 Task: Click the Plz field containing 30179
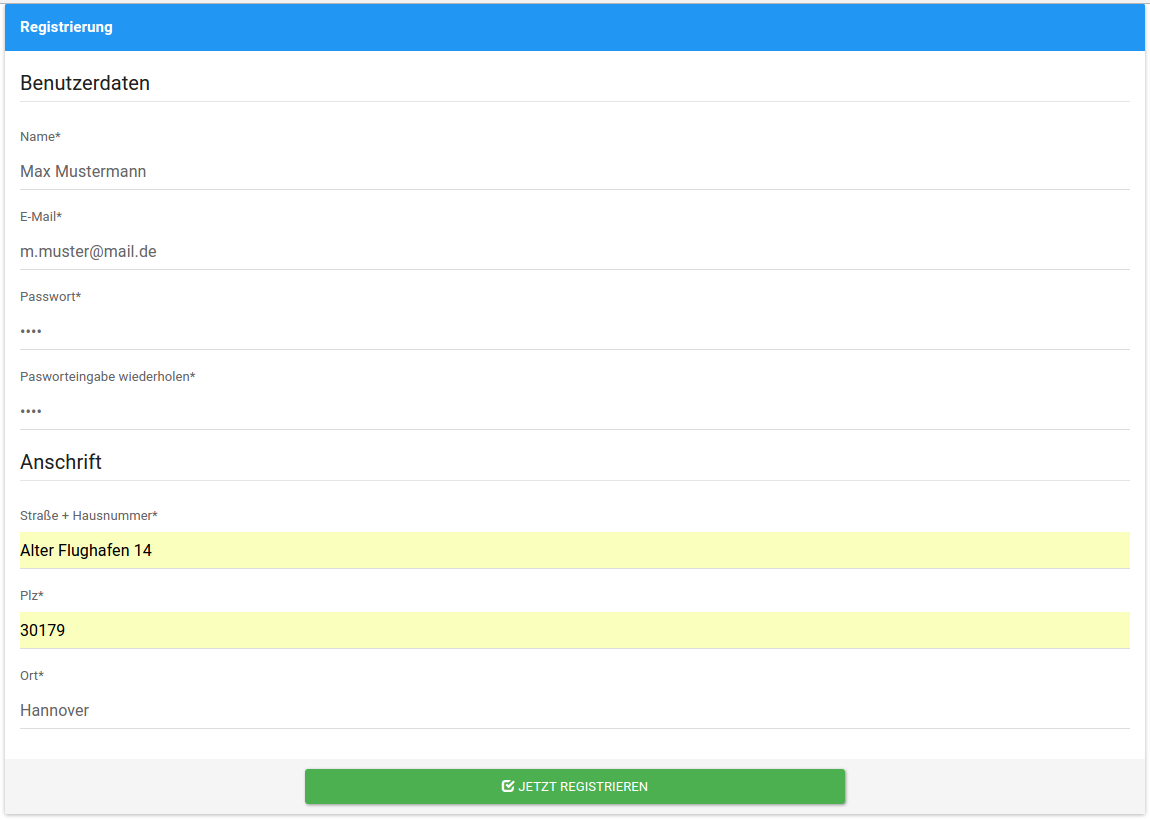coord(574,630)
